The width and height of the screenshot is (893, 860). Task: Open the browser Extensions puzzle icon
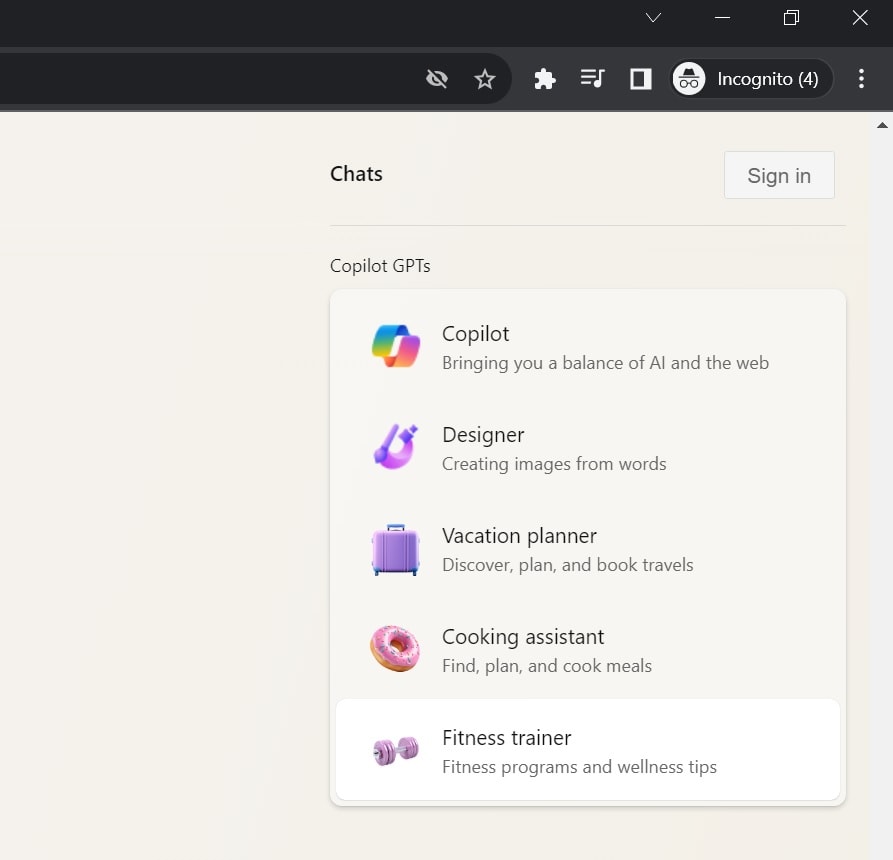click(545, 79)
